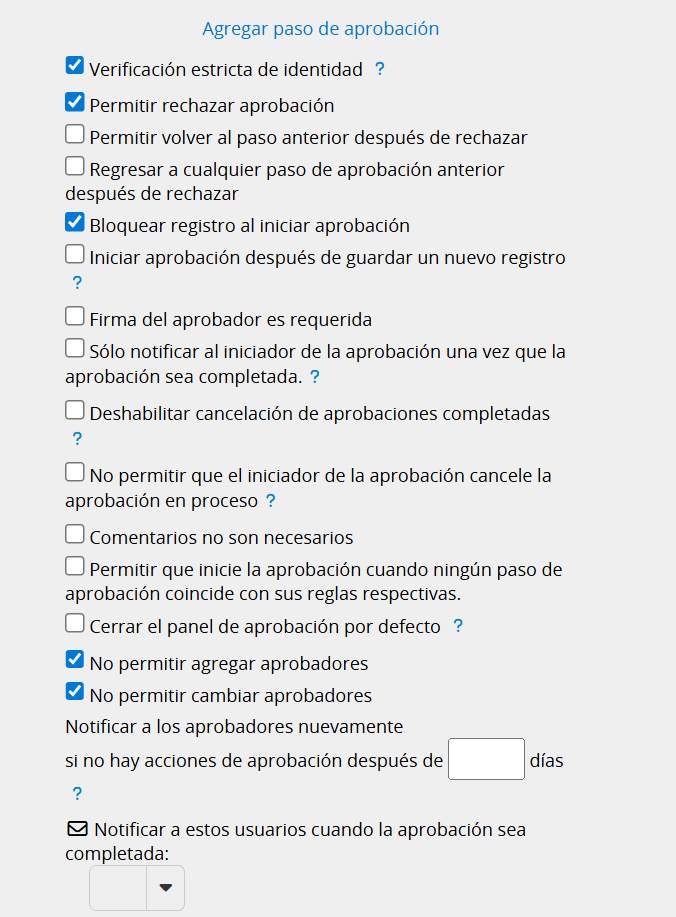676x917 pixels.
Task: Open help for Deshabilitar cancelación de aprobaciones completadas
Action: pos(77,438)
